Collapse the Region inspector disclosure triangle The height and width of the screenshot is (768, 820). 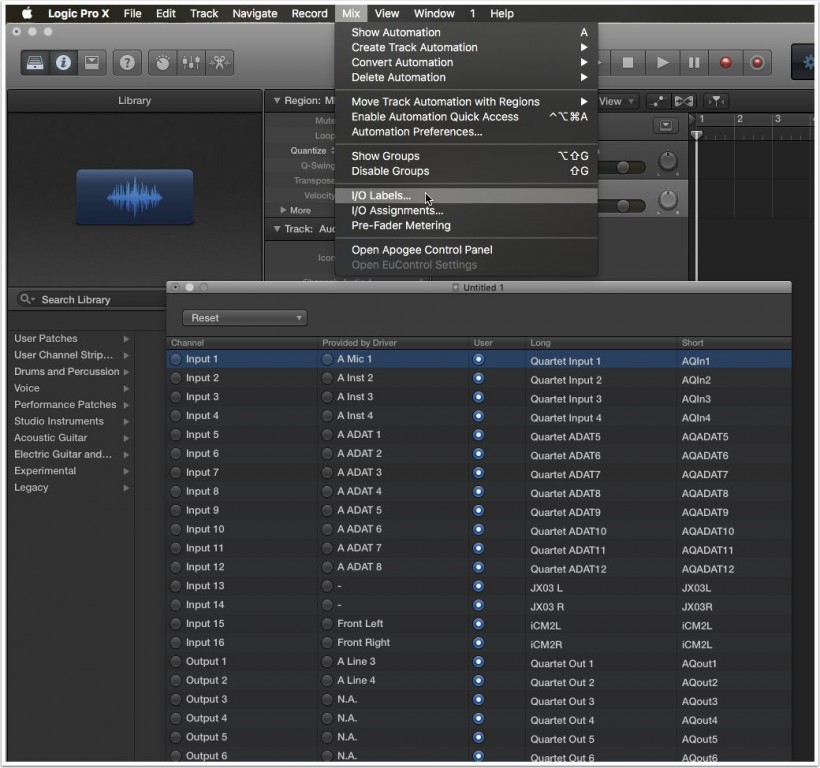pyautogui.click(x=277, y=100)
